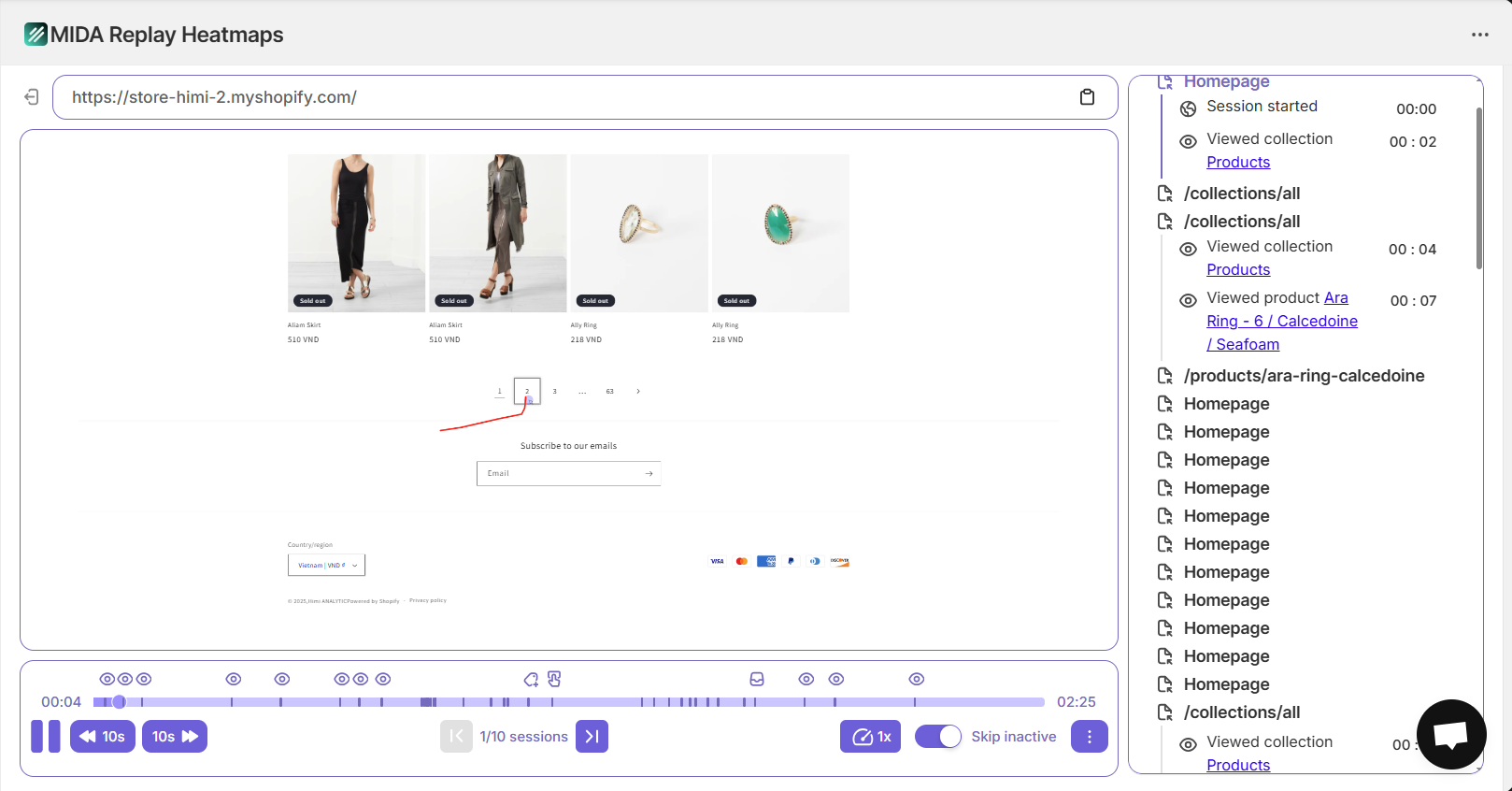Go to previous session
Screen dimensions: 1512x791
tap(456, 737)
